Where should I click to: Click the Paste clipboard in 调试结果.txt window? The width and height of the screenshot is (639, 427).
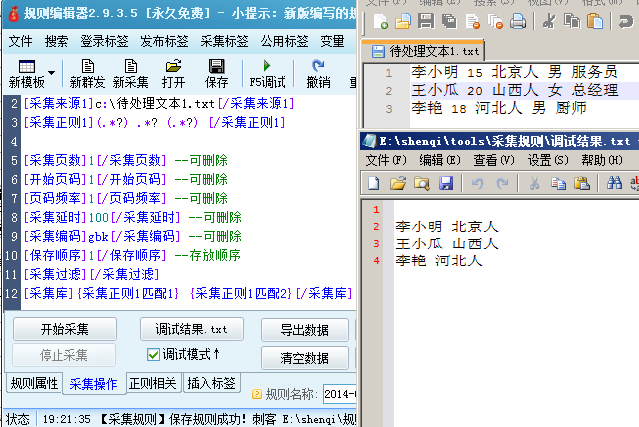coord(582,183)
